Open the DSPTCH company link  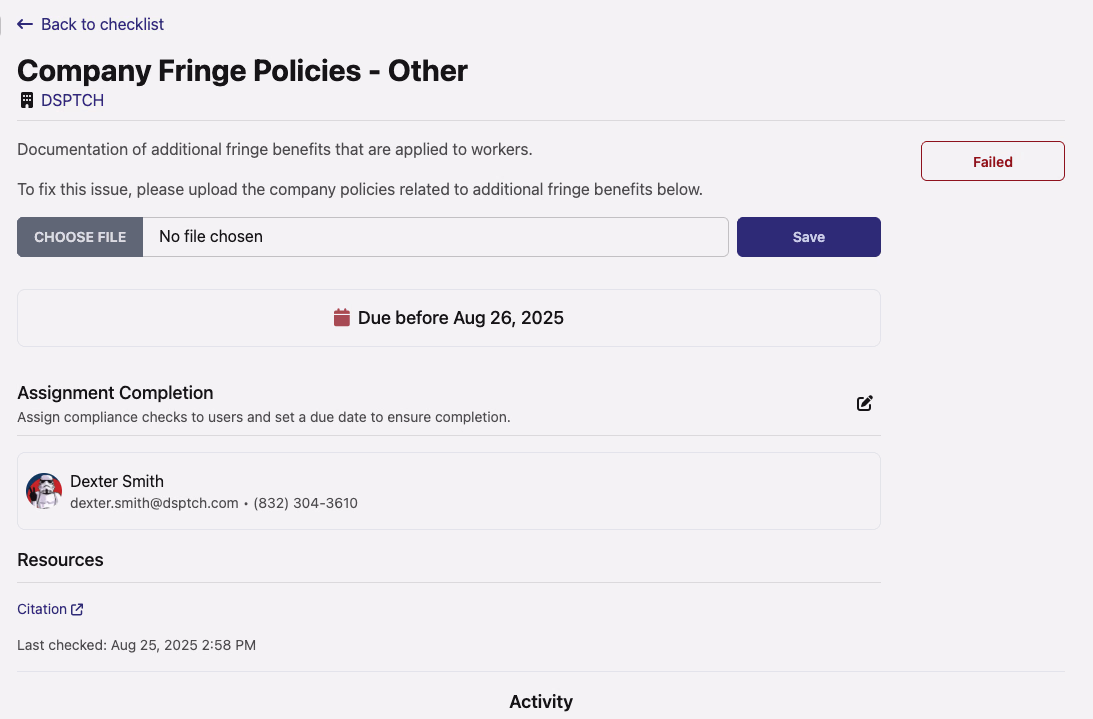coord(72,100)
